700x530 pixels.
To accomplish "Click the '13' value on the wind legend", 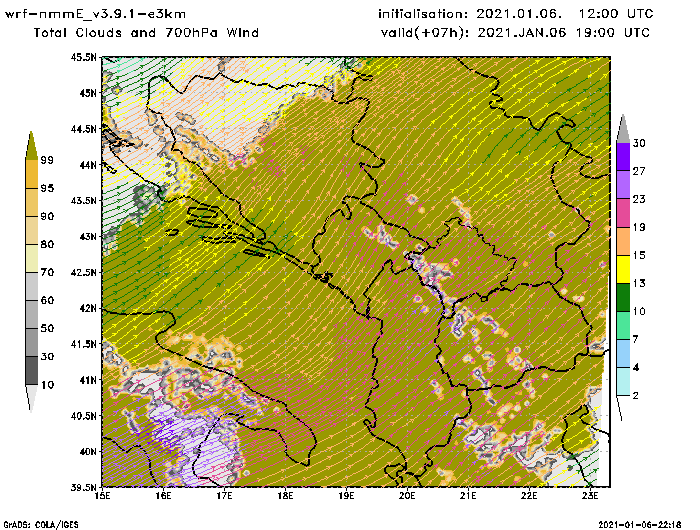I will click(639, 283).
